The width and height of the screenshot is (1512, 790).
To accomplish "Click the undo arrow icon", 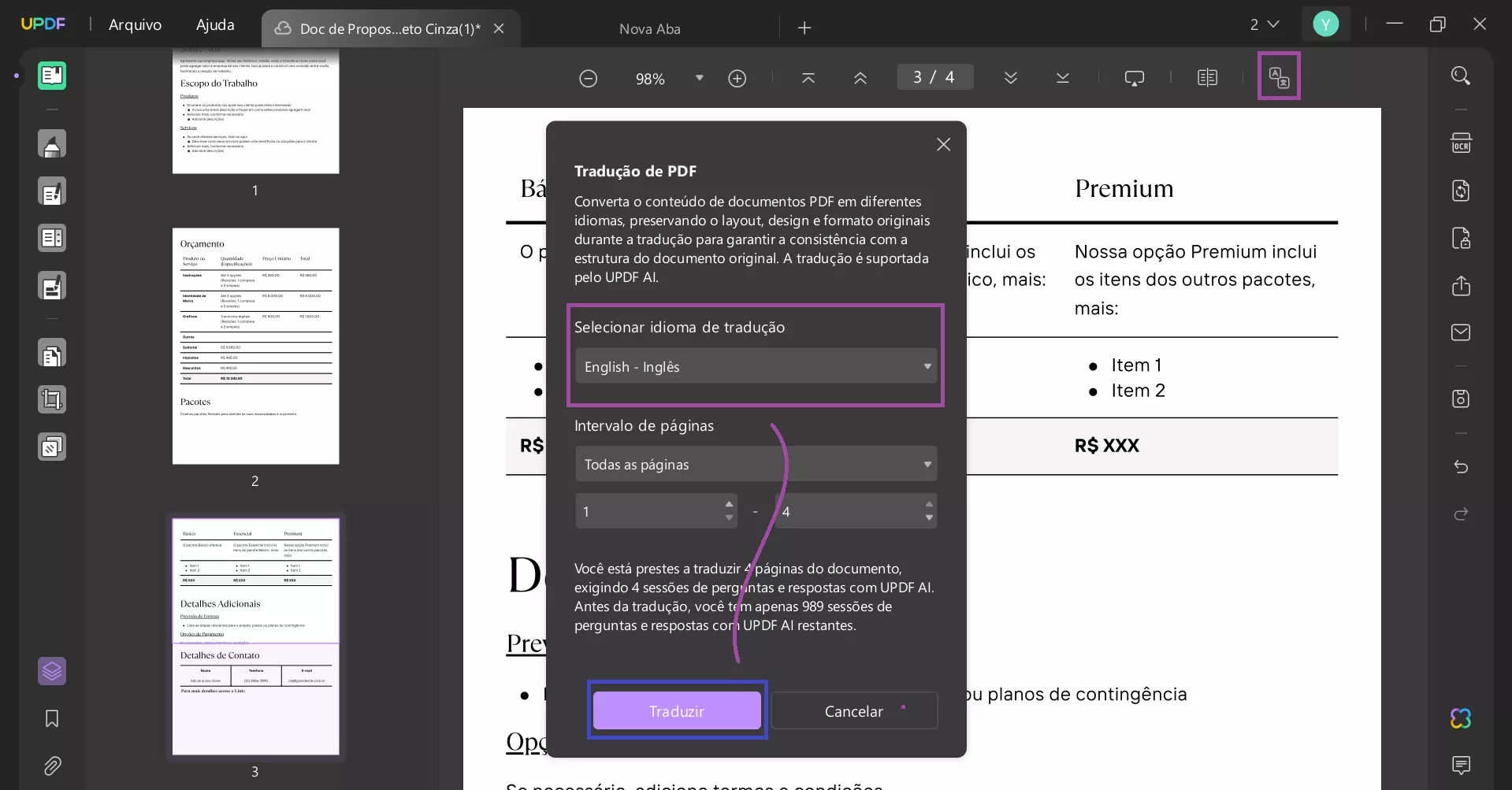I will [1462, 466].
